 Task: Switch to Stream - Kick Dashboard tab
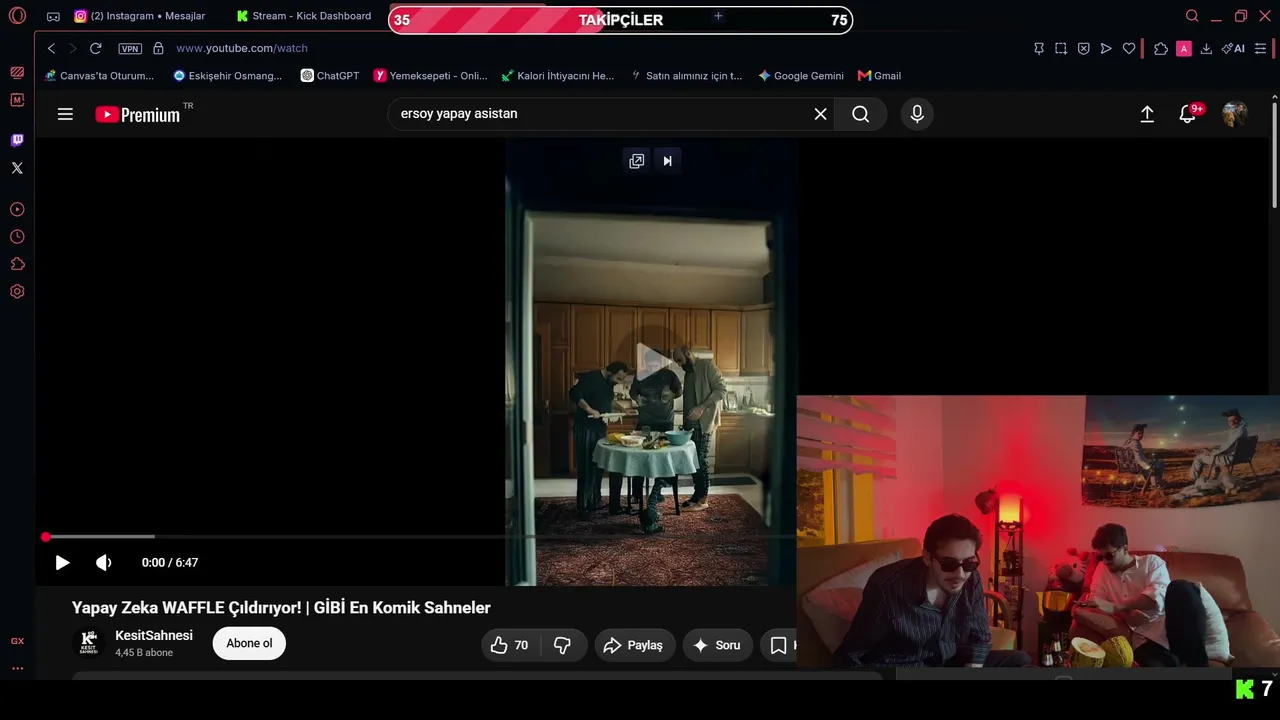[304, 16]
